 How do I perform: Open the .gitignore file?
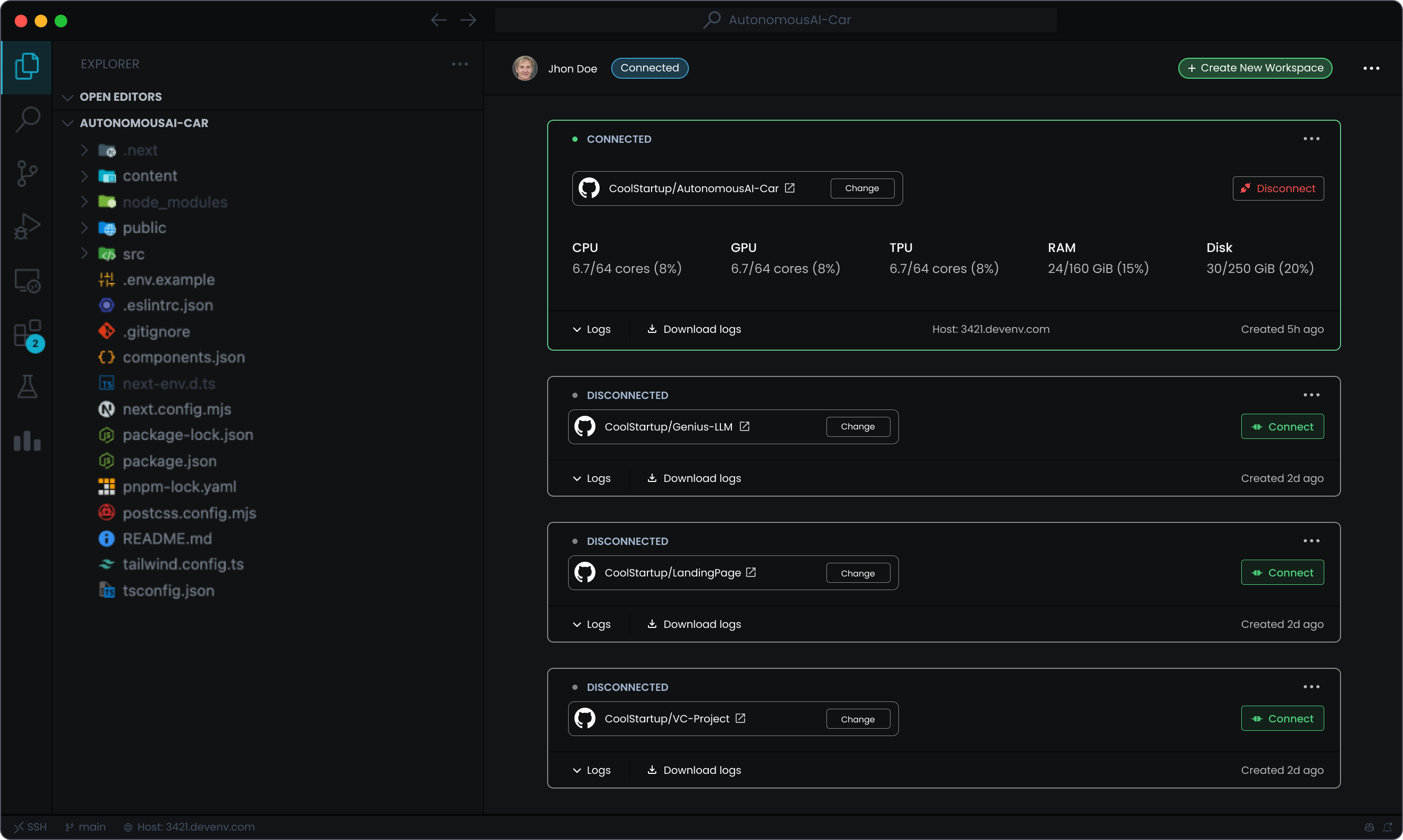pyautogui.click(x=144, y=331)
